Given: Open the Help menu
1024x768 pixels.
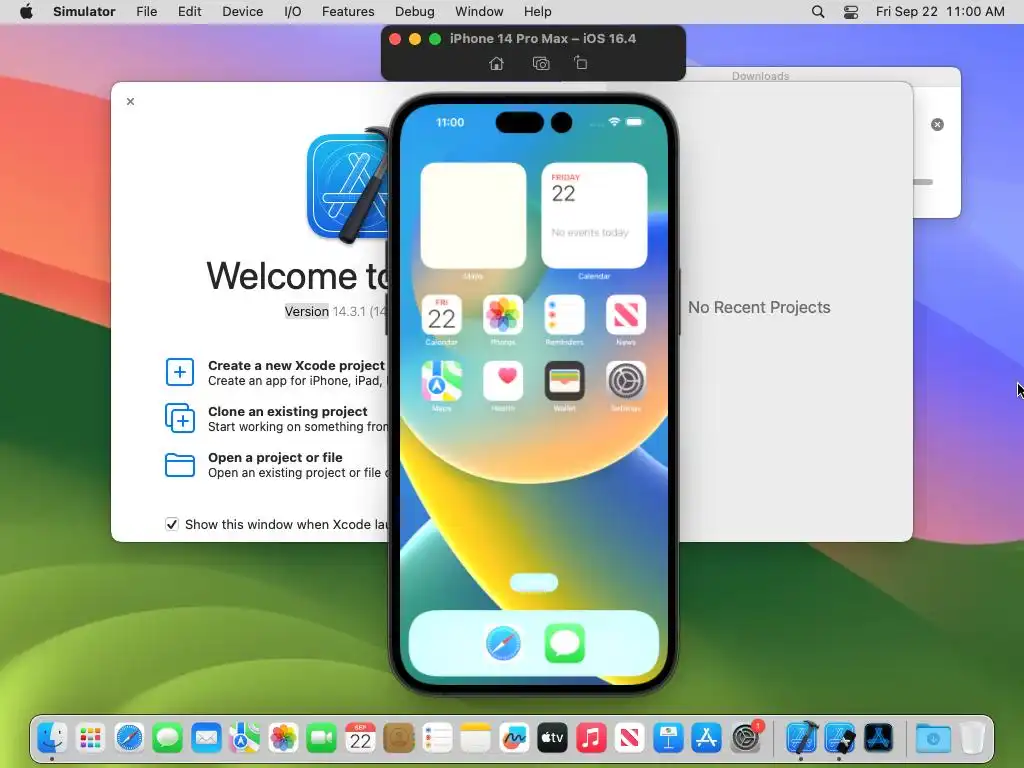Looking at the screenshot, I should point(537,12).
